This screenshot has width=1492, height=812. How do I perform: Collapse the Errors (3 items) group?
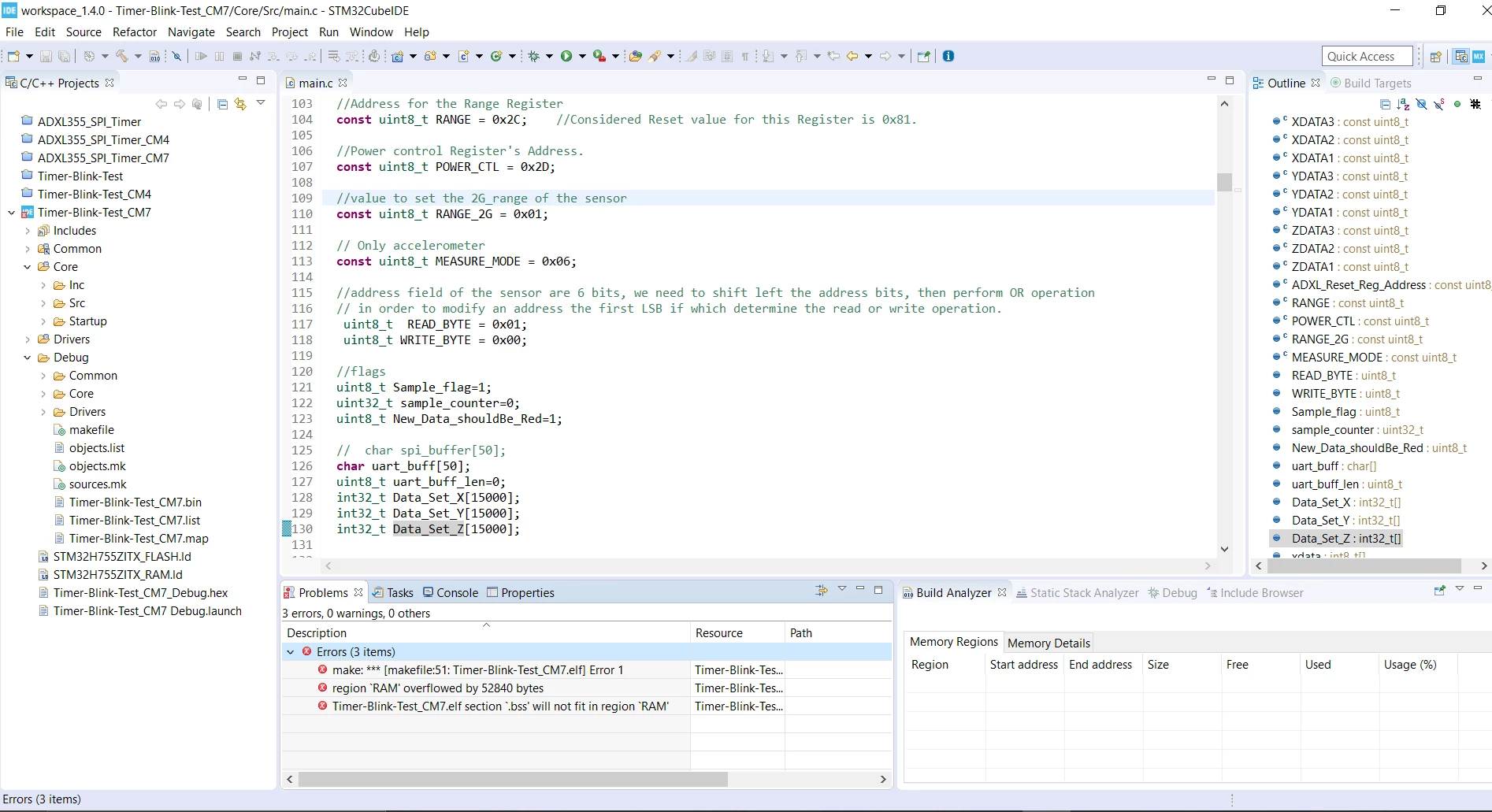point(291,652)
